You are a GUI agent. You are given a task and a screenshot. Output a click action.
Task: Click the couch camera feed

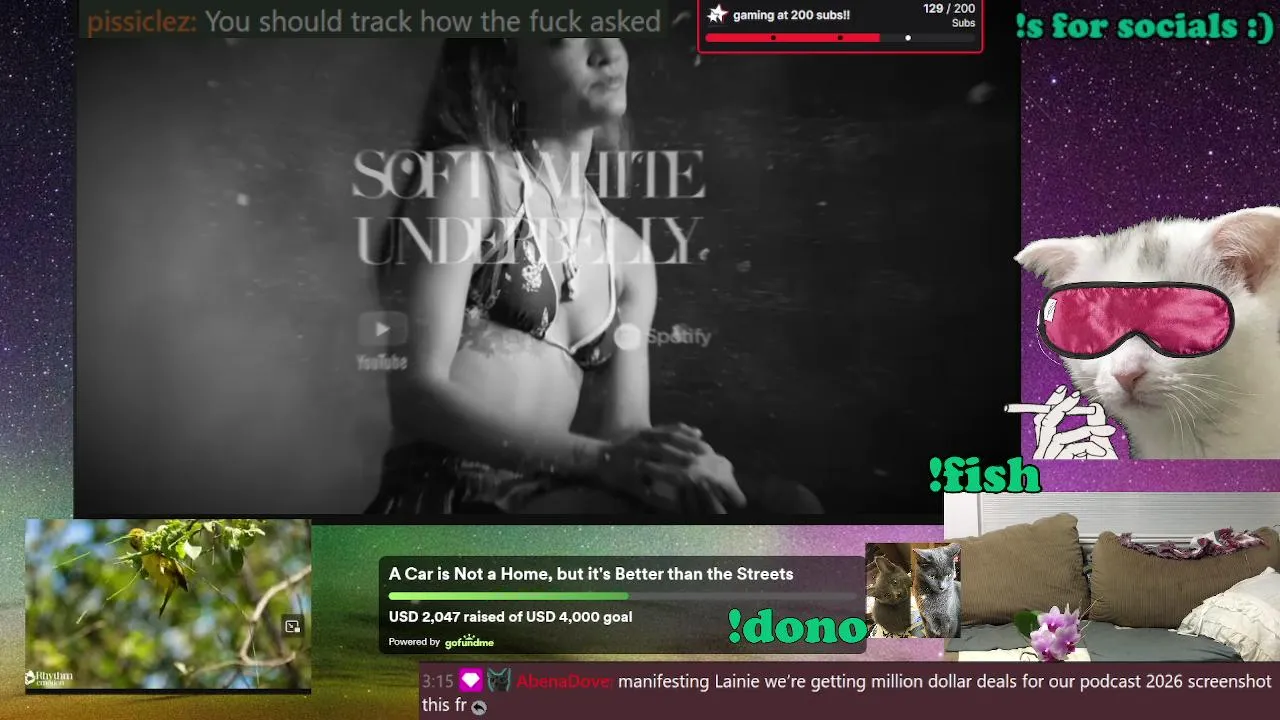[1111, 576]
